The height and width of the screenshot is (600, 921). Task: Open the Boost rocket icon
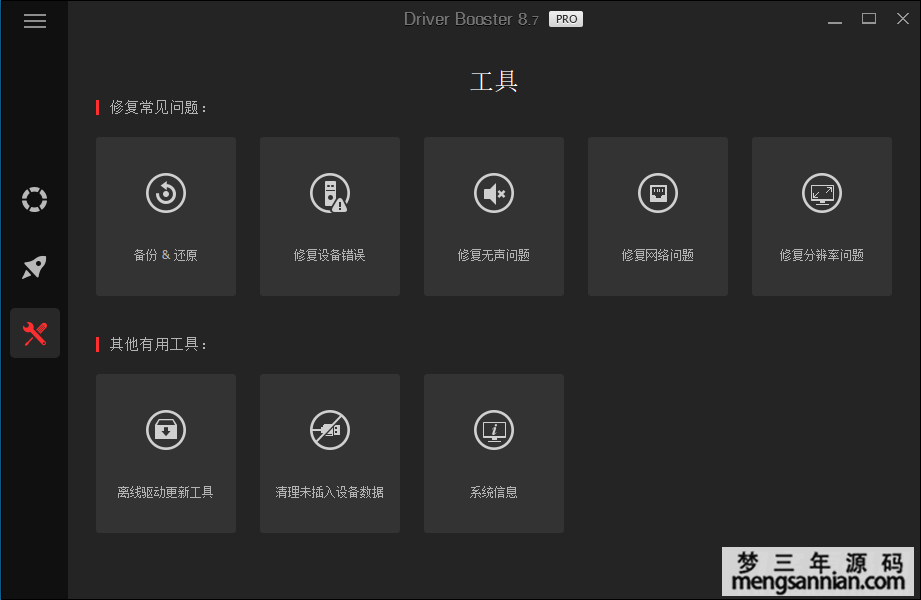coord(35,267)
